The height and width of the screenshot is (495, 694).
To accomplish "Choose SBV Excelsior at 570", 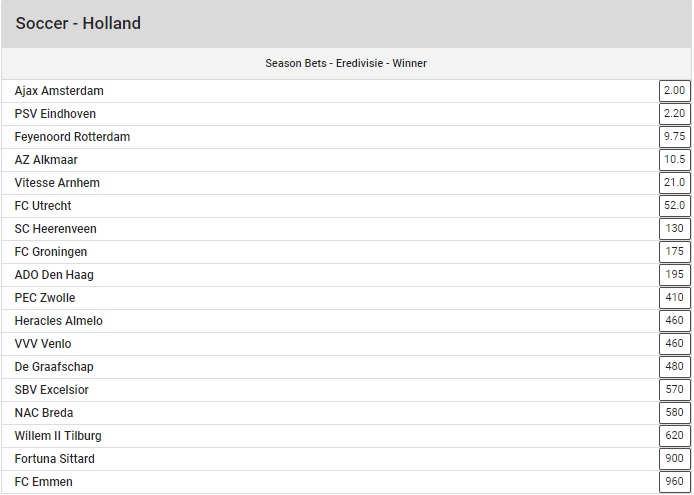I will point(675,390).
